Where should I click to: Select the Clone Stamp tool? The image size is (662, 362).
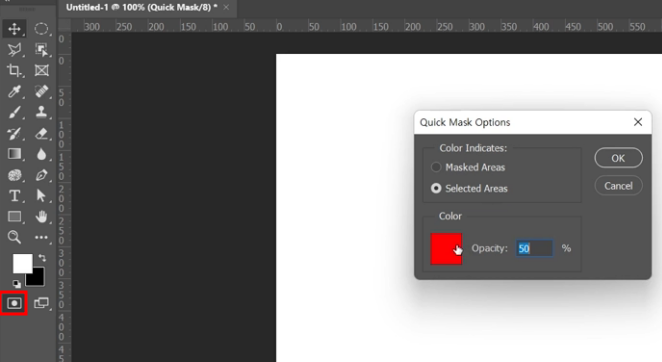pyautogui.click(x=41, y=112)
